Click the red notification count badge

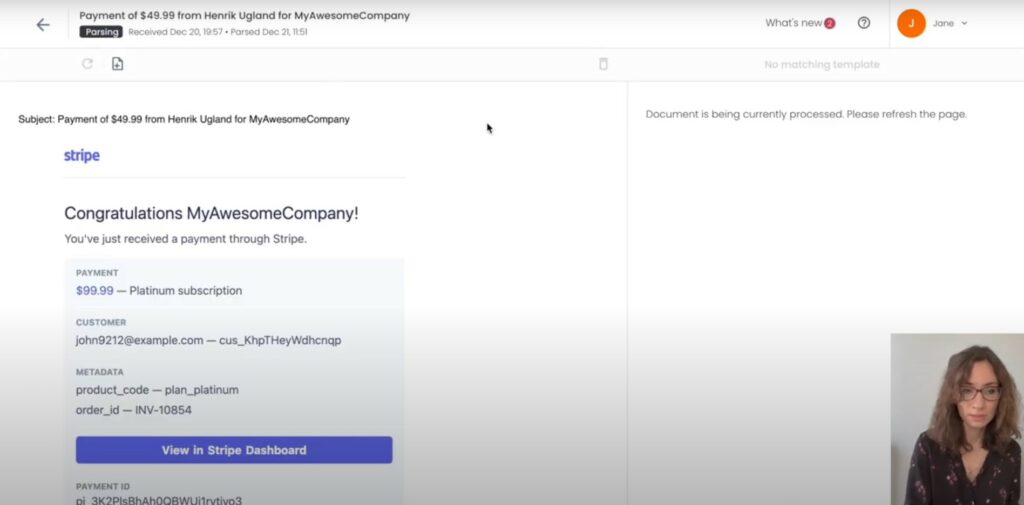pos(829,24)
